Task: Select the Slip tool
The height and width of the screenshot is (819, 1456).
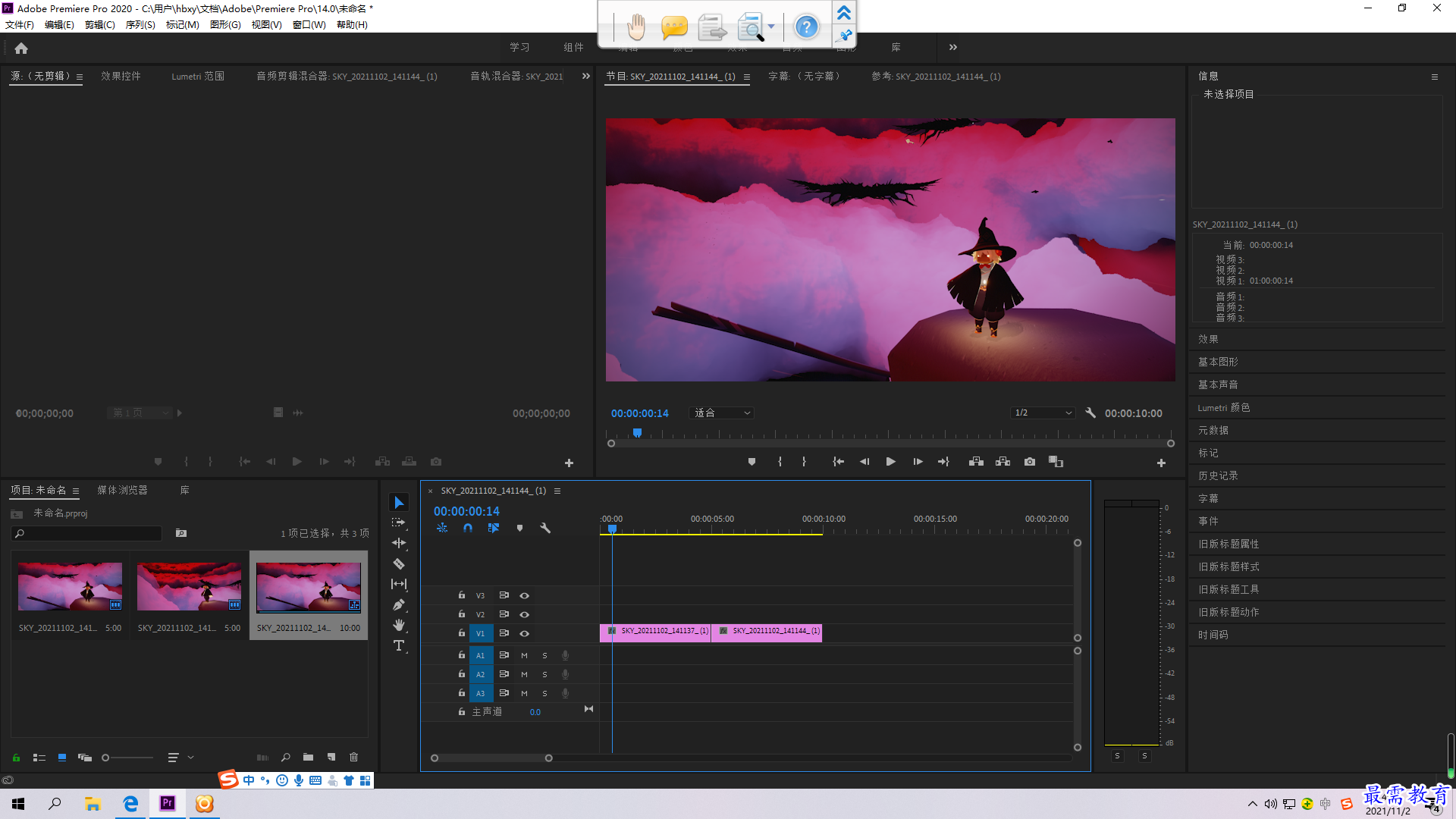Action: tap(399, 584)
